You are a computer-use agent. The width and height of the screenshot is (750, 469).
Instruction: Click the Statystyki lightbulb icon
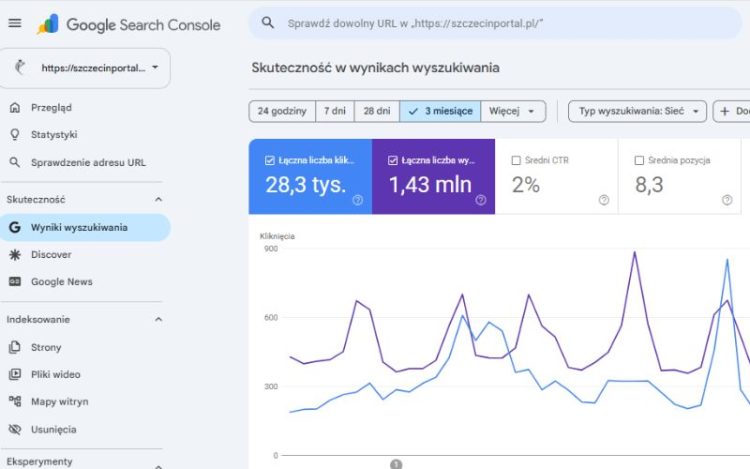(15, 135)
